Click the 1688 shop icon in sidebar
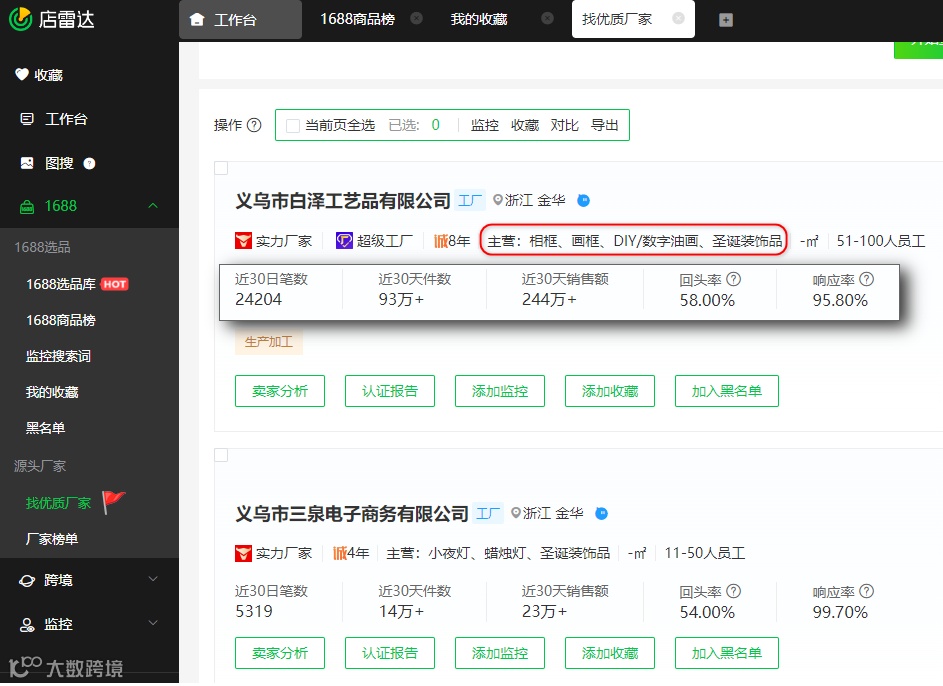This screenshot has width=943, height=686. tap(27, 207)
